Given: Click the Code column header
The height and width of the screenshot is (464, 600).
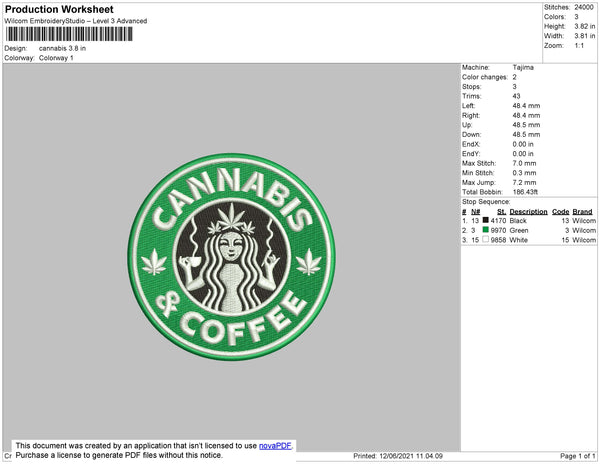Looking at the screenshot, I should pos(561,212).
